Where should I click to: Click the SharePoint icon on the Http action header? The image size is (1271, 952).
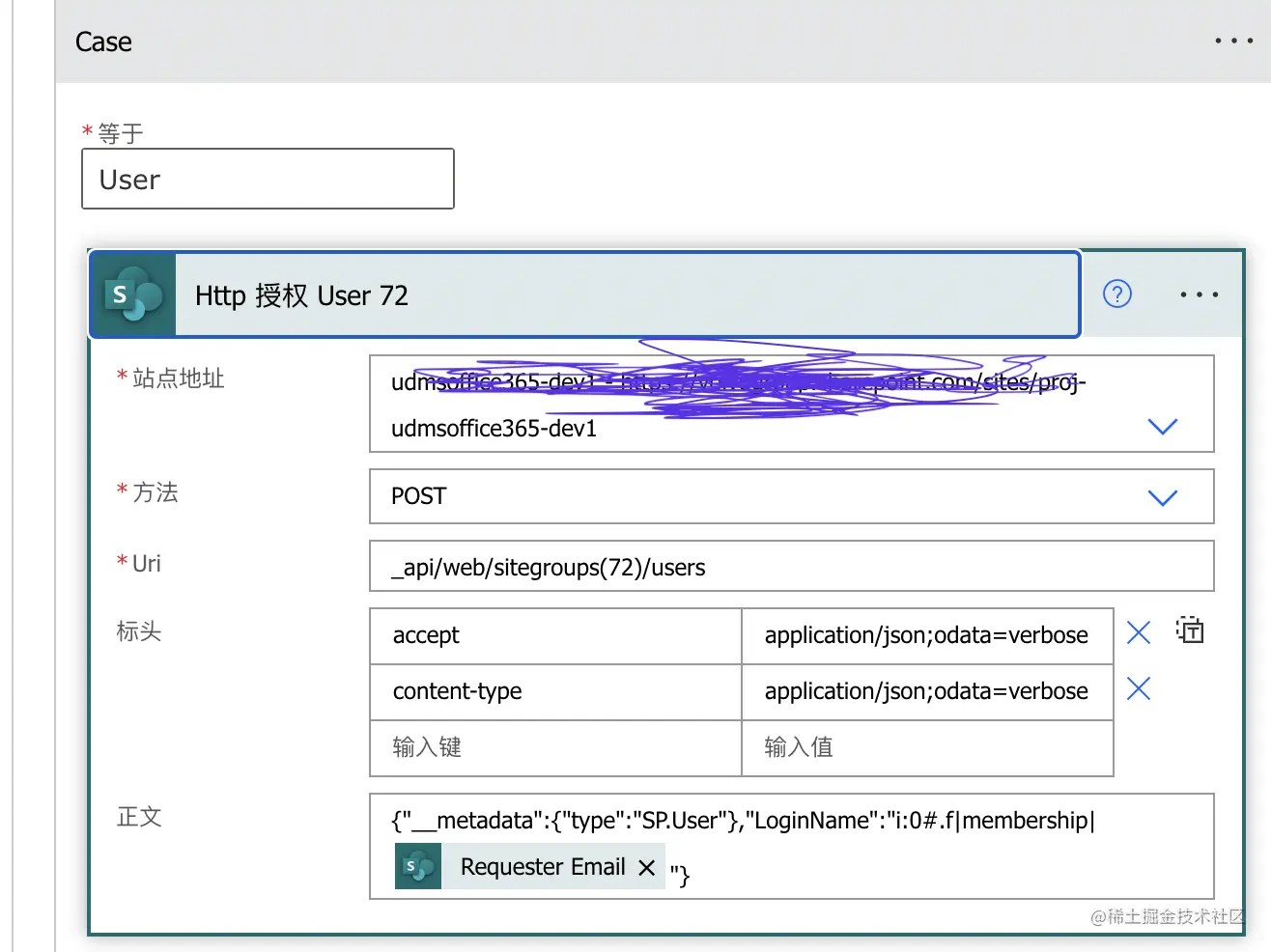pos(133,294)
